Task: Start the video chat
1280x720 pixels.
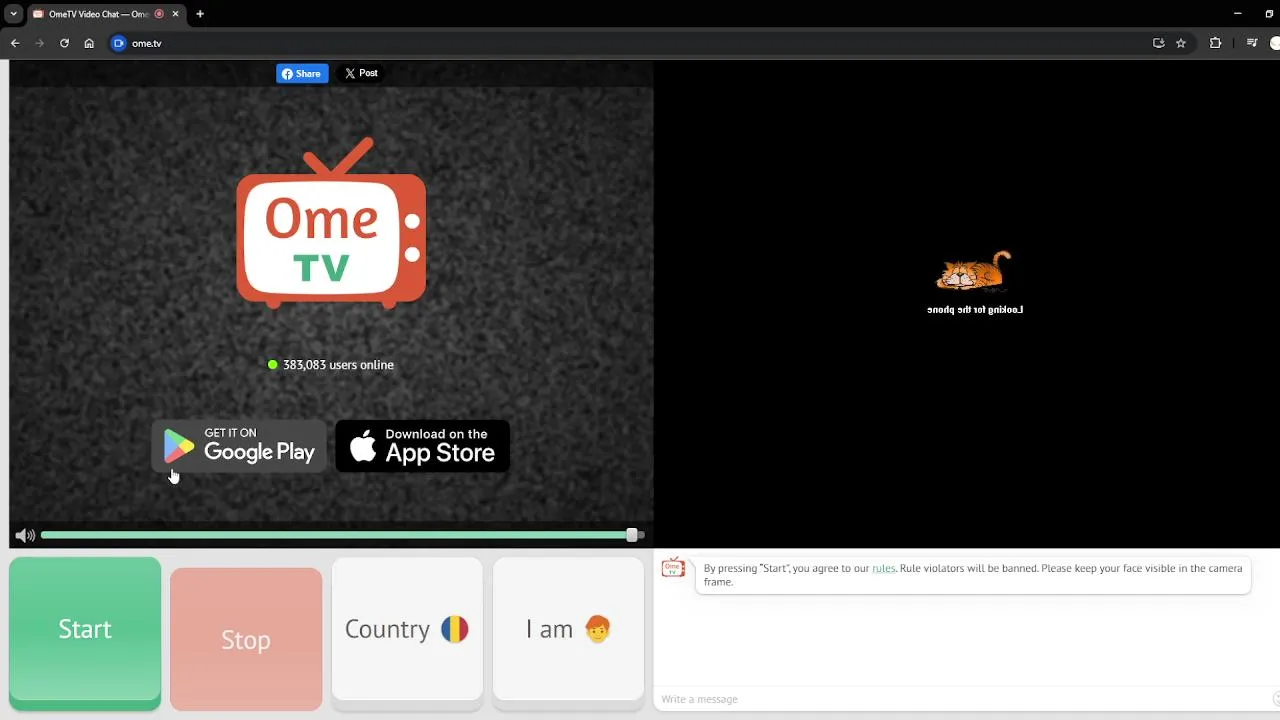Action: (85, 633)
